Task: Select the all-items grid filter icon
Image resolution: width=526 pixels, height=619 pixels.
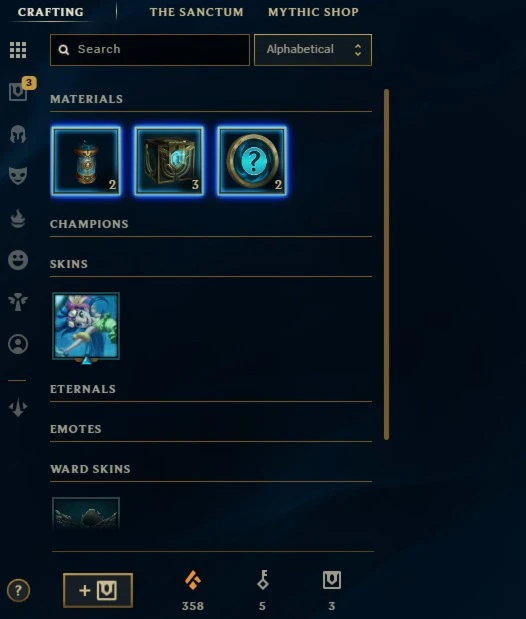Action: coord(18,50)
